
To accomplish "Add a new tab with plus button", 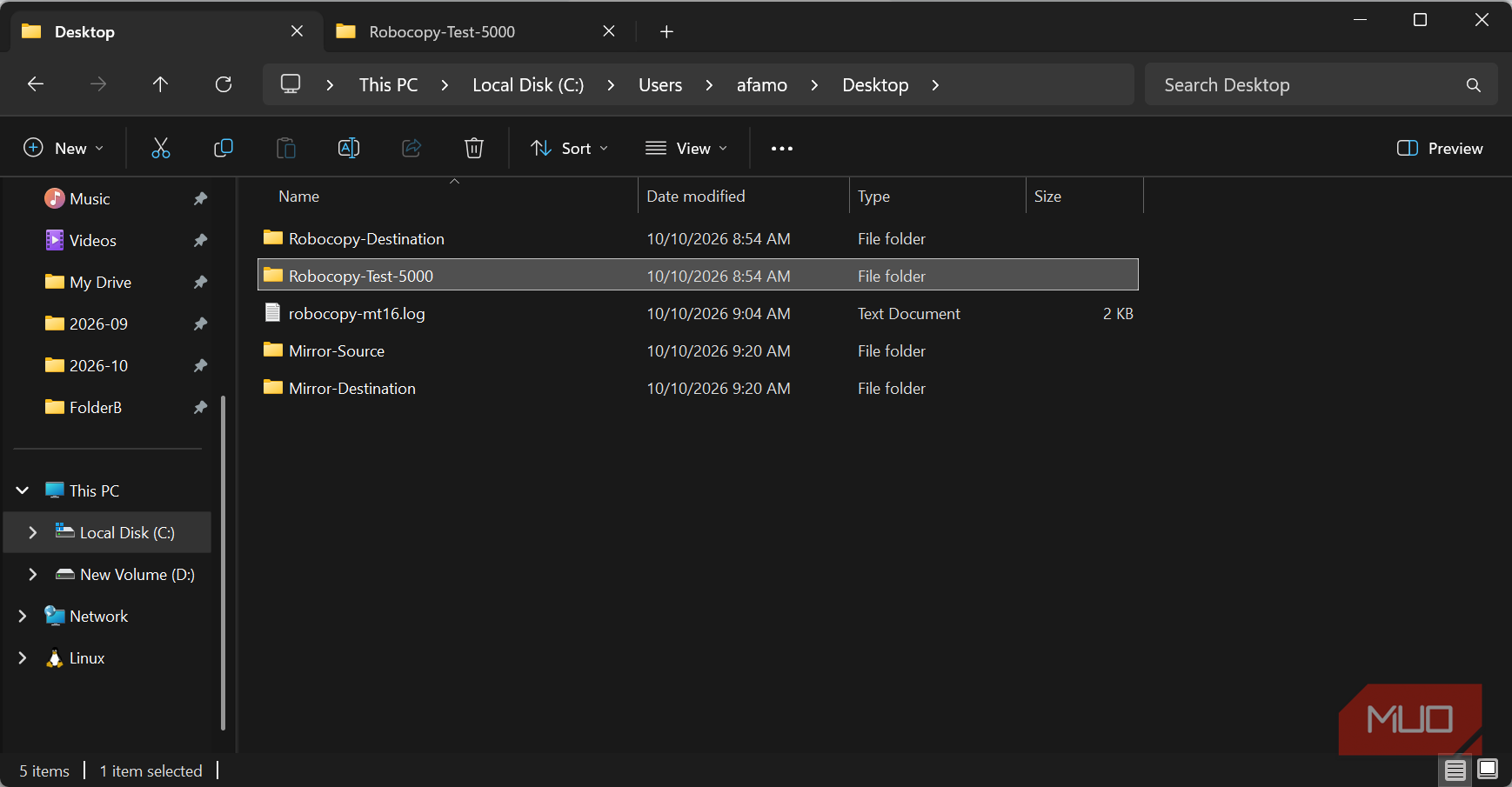I will (666, 32).
